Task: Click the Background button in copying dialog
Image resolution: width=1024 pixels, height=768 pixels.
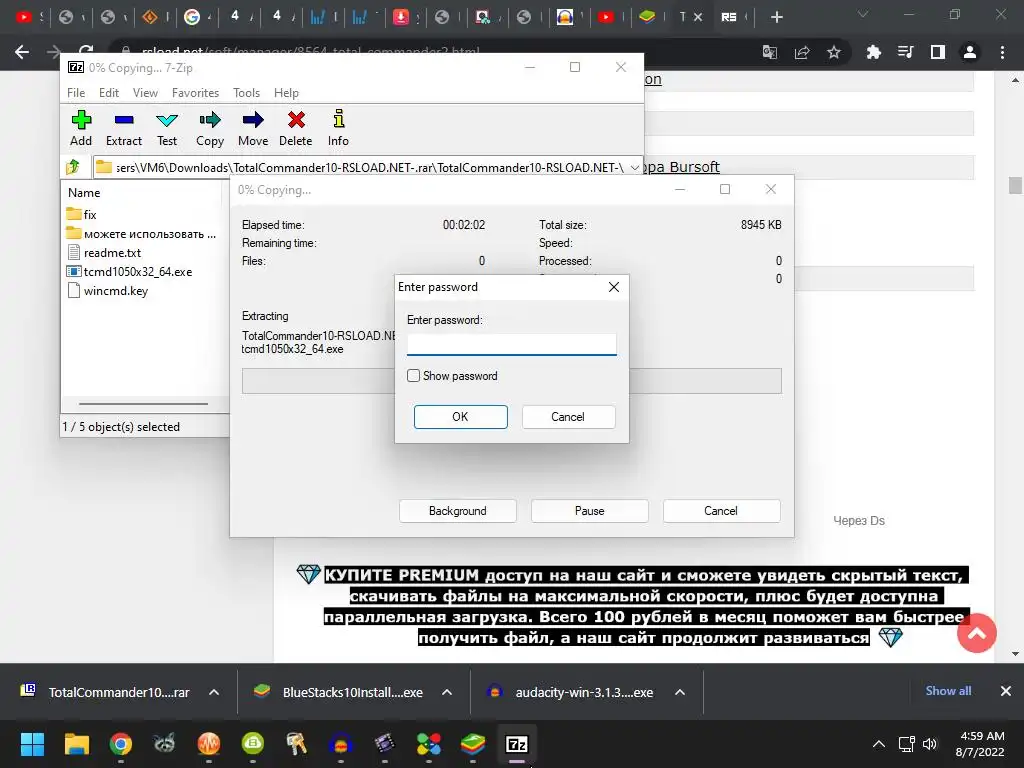Action: (457, 511)
